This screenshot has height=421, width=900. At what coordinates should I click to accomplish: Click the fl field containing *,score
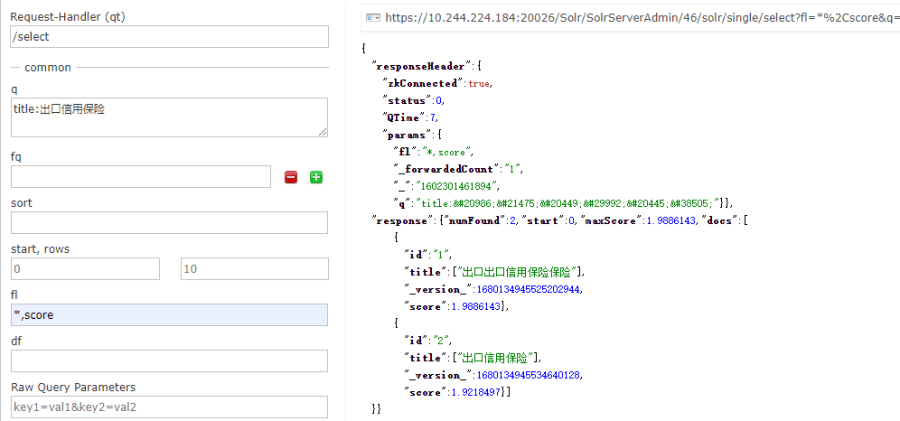(x=169, y=315)
